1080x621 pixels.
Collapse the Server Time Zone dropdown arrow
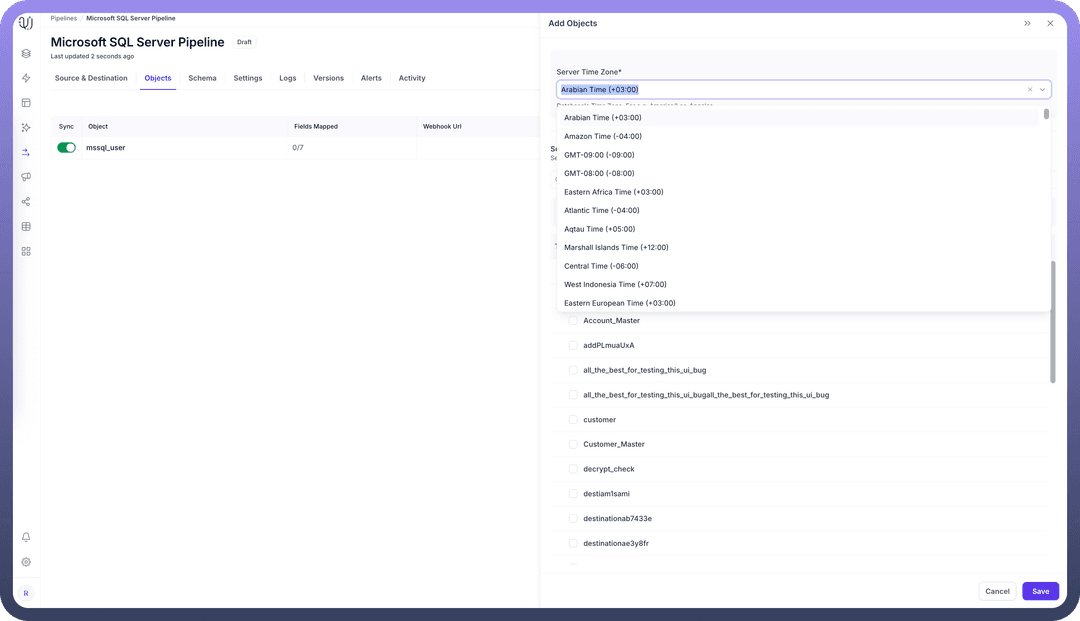(1042, 90)
